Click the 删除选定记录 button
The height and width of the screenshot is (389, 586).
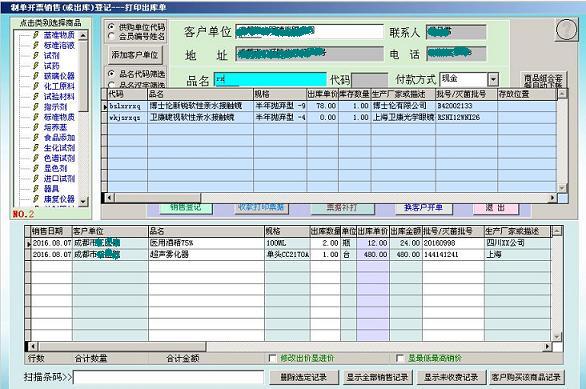pos(304,377)
